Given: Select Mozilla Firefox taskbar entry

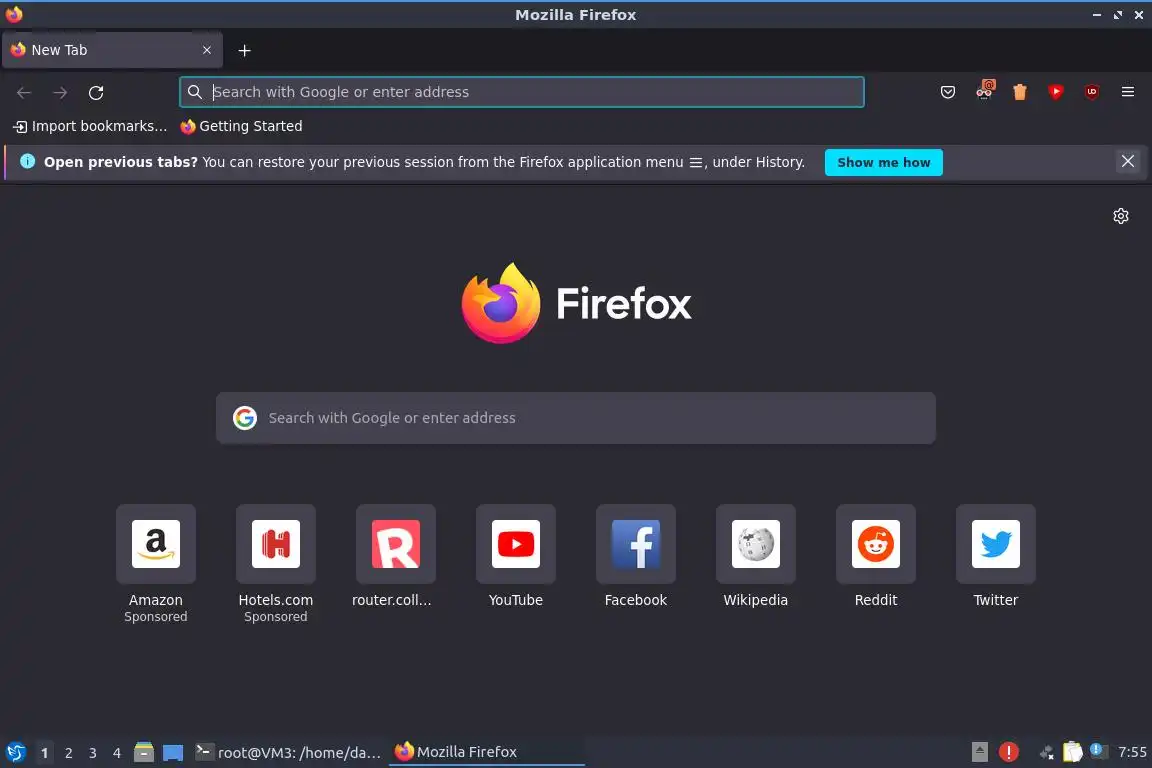Looking at the screenshot, I should (x=486, y=752).
